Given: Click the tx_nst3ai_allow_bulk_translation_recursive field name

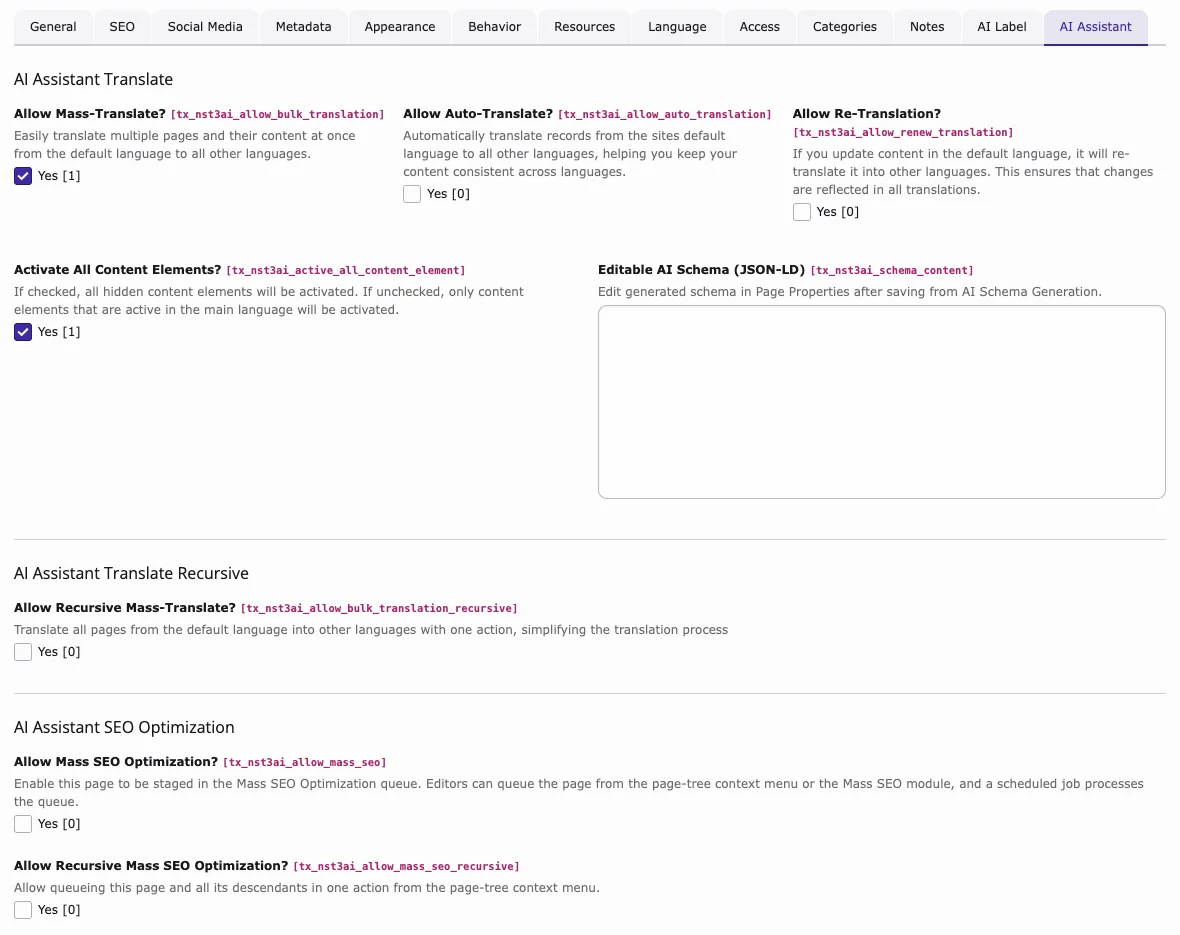Looking at the screenshot, I should [379, 608].
